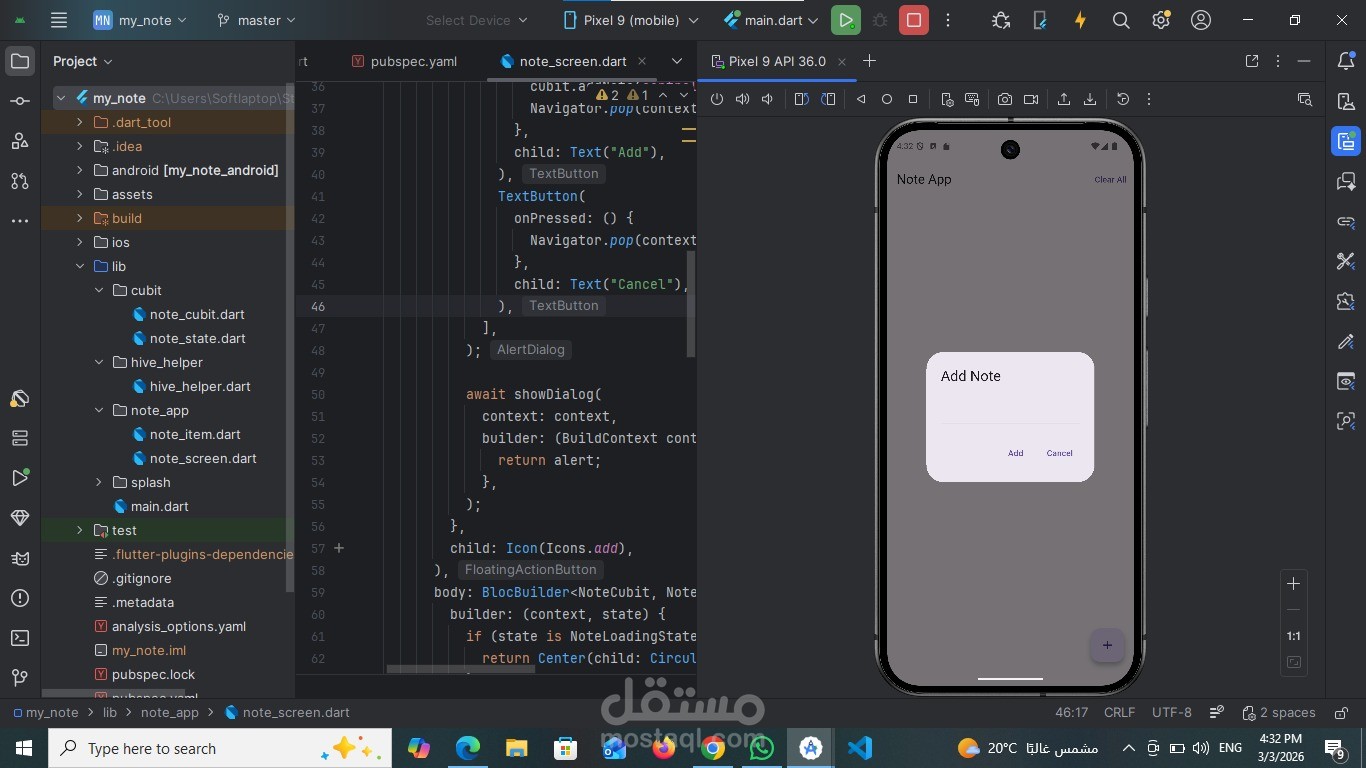
Task: Select the Pixel 9 API 36.0 tab
Action: coord(779,61)
